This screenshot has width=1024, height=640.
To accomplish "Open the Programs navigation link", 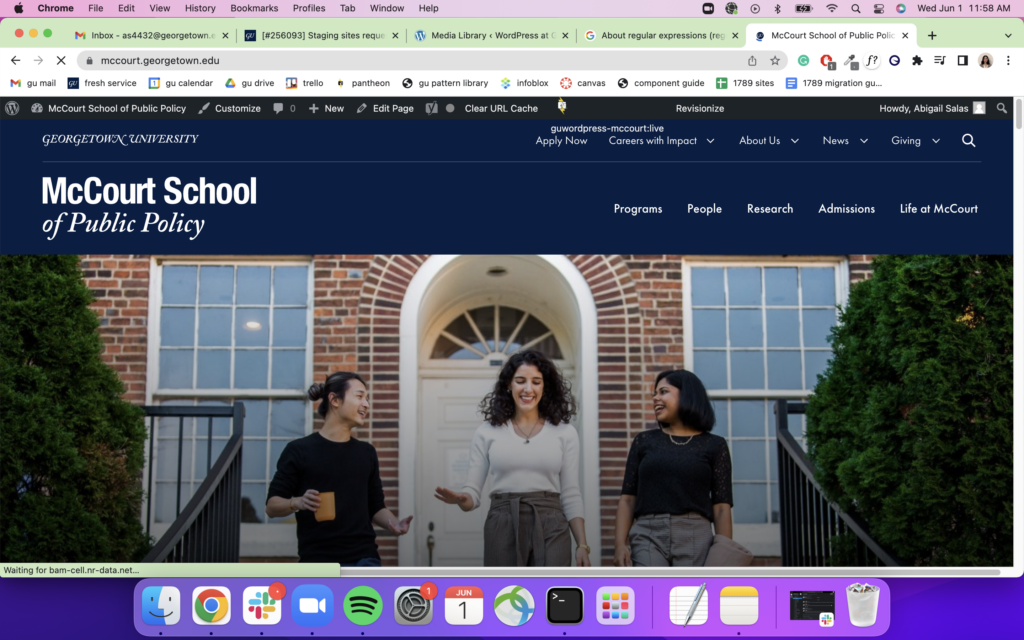I will pos(637,208).
